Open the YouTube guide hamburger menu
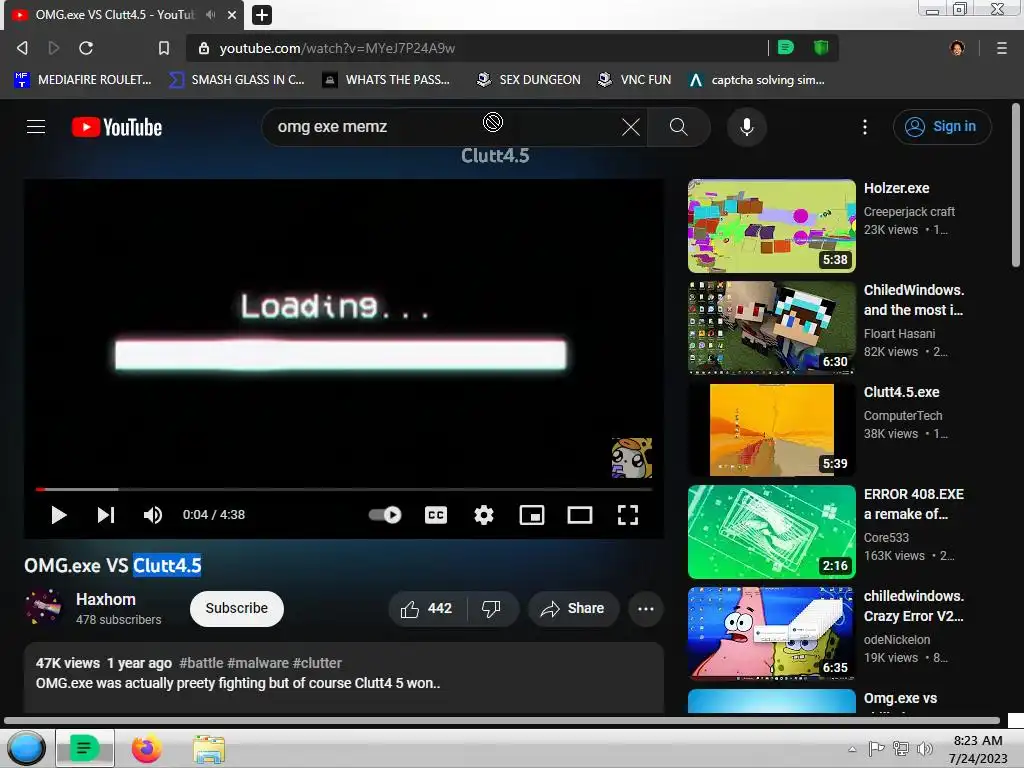The height and width of the screenshot is (768, 1024). point(36,127)
